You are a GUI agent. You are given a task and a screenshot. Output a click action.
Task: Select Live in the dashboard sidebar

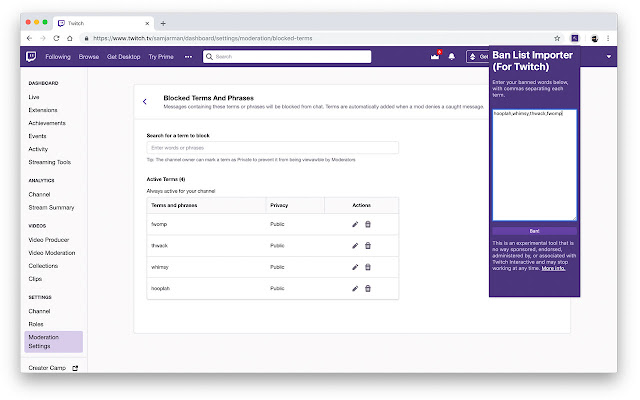pyautogui.click(x=34, y=97)
